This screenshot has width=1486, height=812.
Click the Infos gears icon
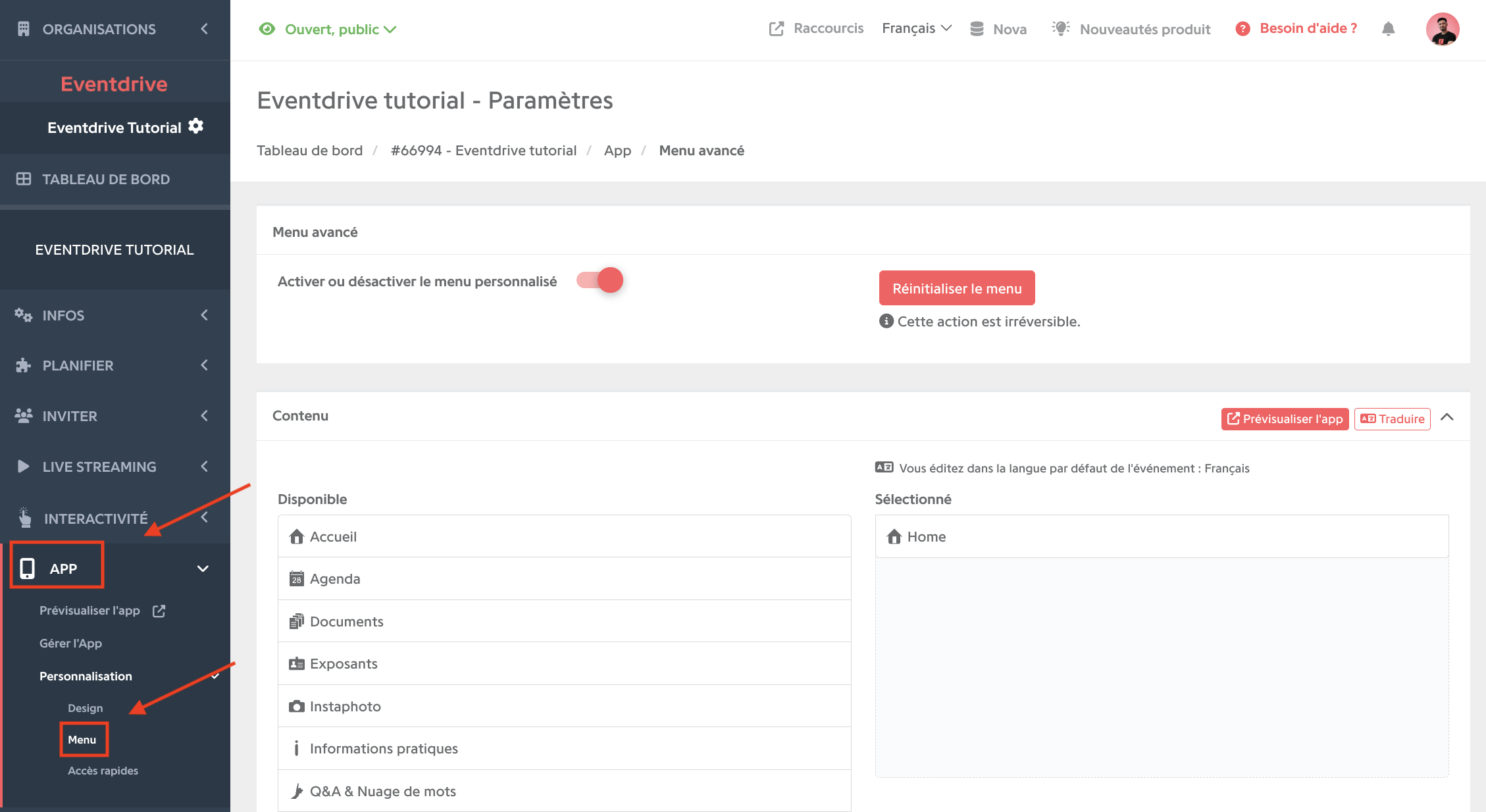(24, 315)
